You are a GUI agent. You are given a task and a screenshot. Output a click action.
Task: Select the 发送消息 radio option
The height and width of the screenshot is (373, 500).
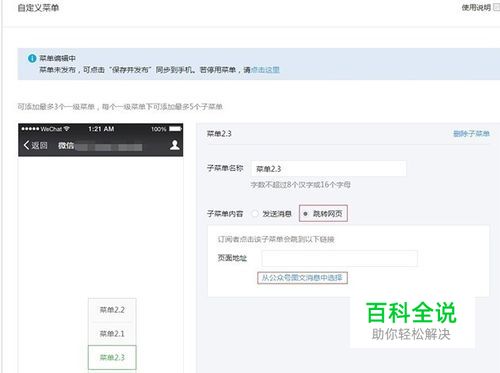(255, 214)
